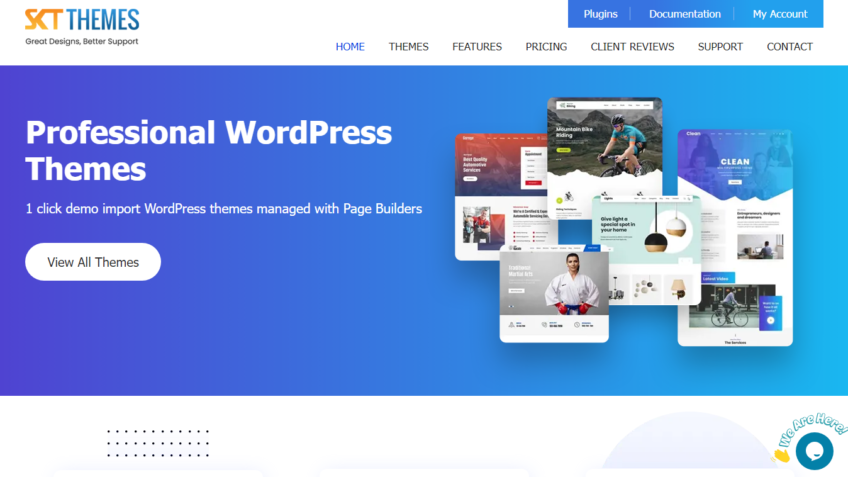Viewport: 848px width, 477px height.
Task: Navigate to the FEATURES page
Action: 477,47
